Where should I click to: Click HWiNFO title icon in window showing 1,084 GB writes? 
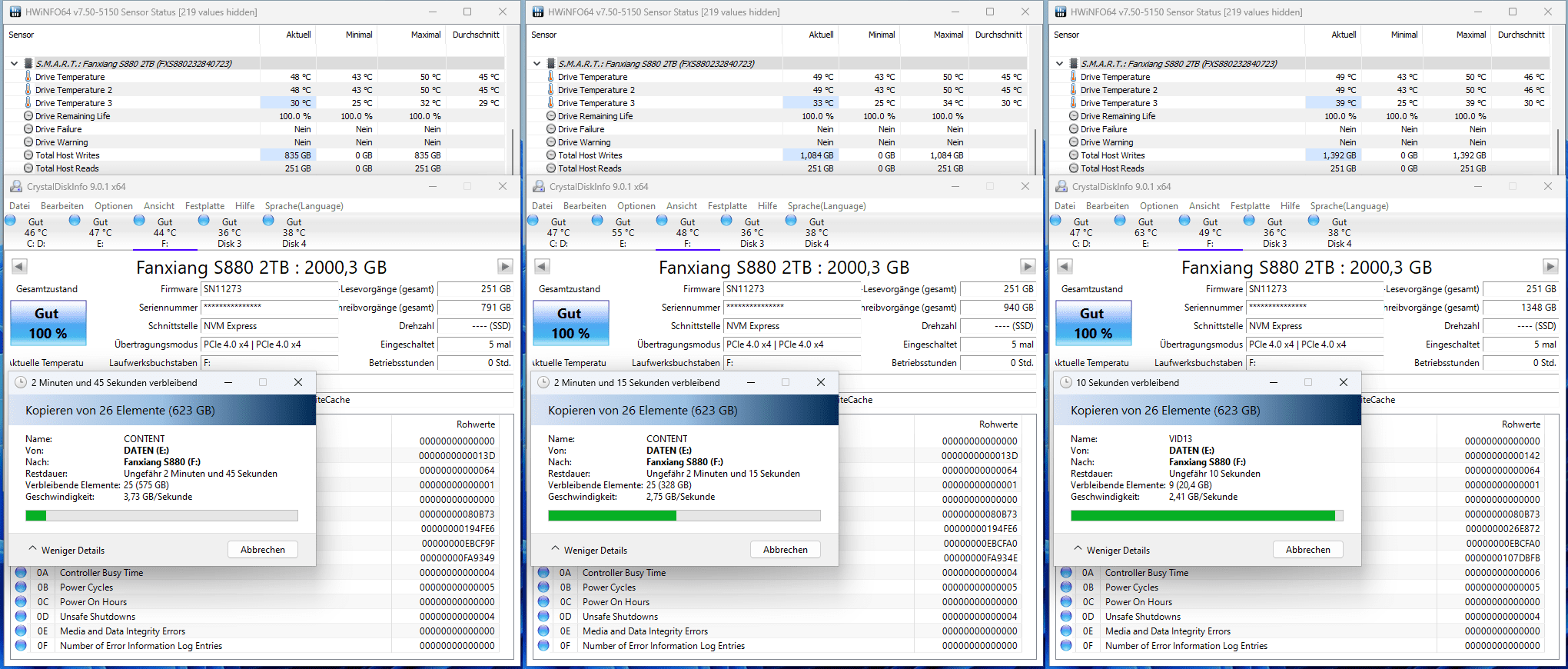[x=537, y=12]
